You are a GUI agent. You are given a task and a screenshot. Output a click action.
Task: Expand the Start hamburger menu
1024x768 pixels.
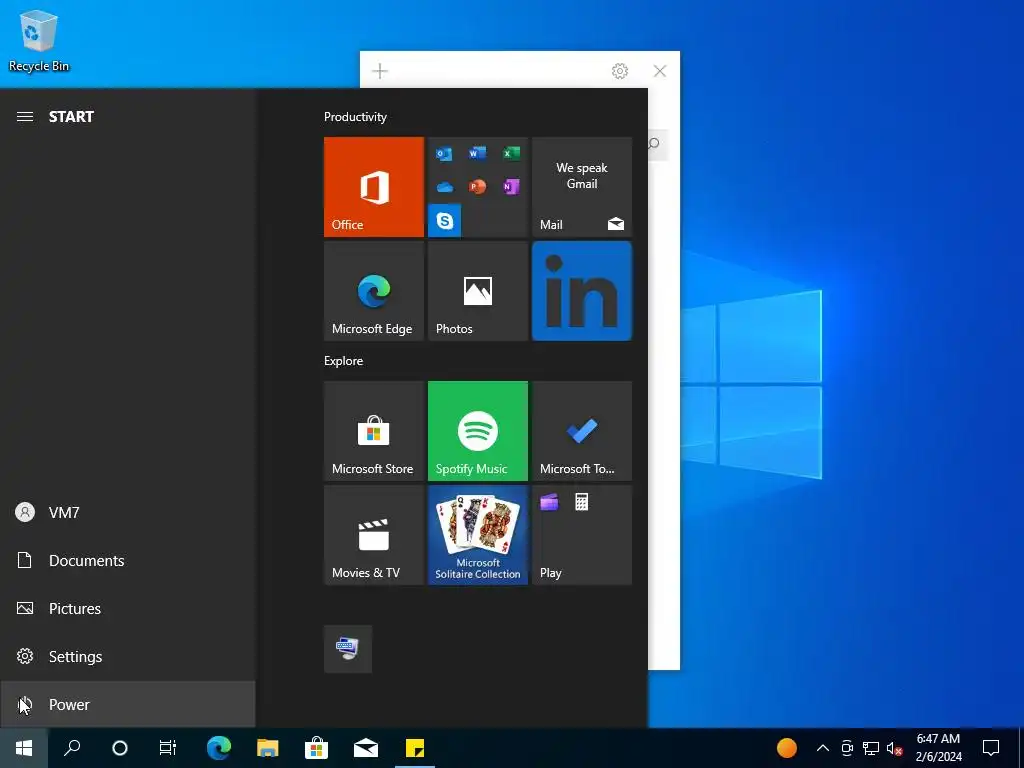pyautogui.click(x=25, y=117)
